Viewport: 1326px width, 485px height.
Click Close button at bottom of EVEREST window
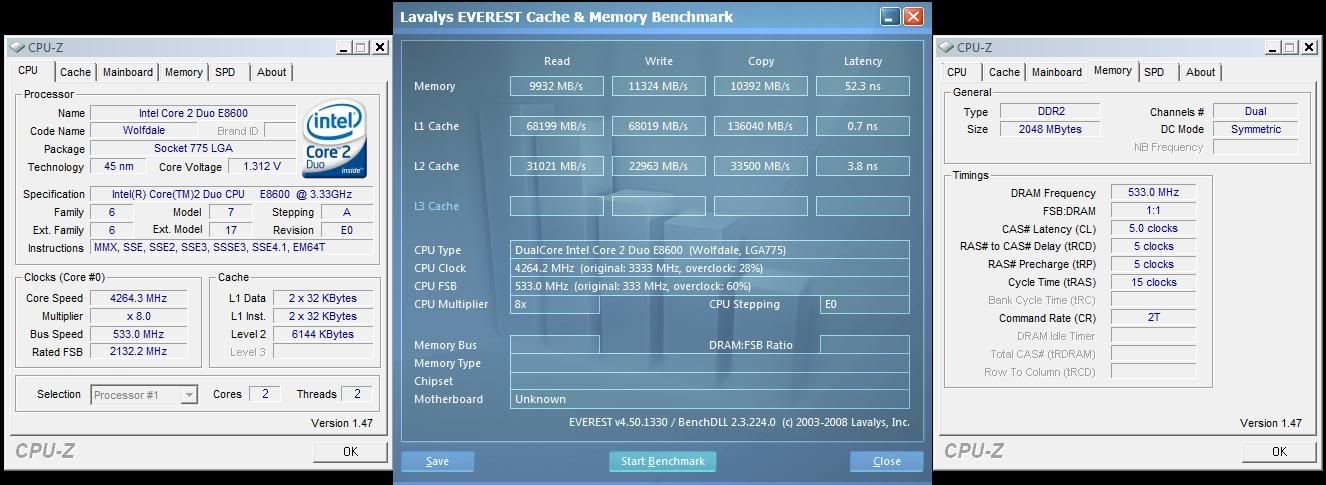(886, 461)
